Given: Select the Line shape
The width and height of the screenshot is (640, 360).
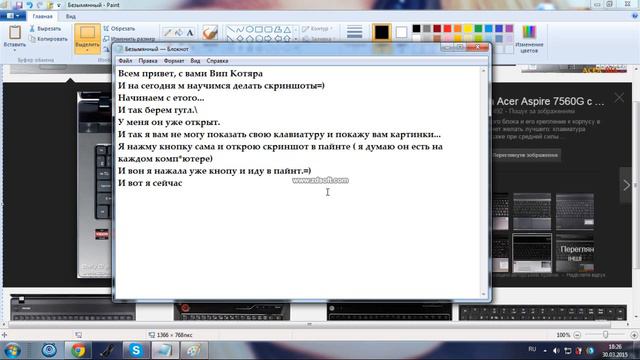Looking at the screenshot, I should pos(230,29).
